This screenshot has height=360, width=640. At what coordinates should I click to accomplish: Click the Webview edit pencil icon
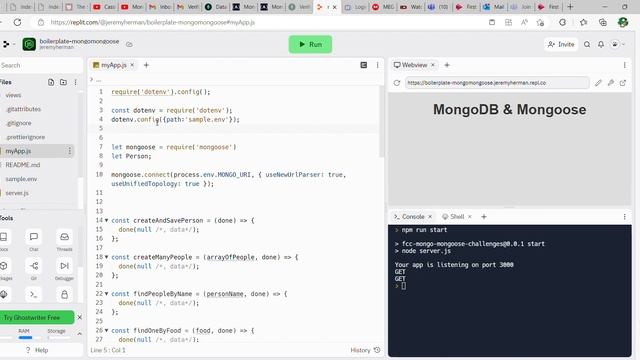coord(598,83)
